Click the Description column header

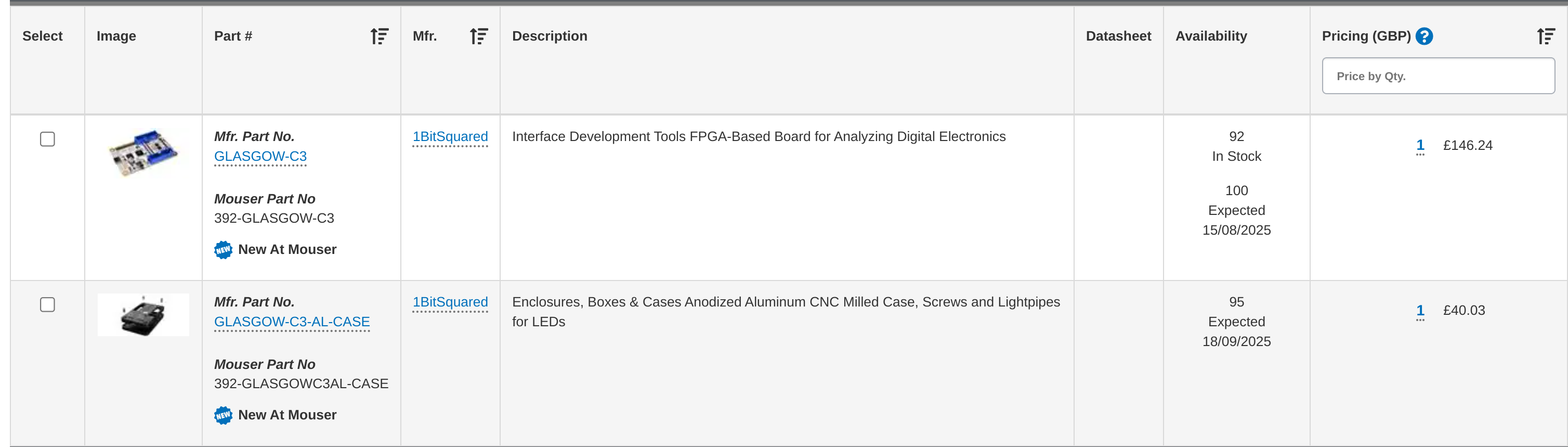point(550,36)
